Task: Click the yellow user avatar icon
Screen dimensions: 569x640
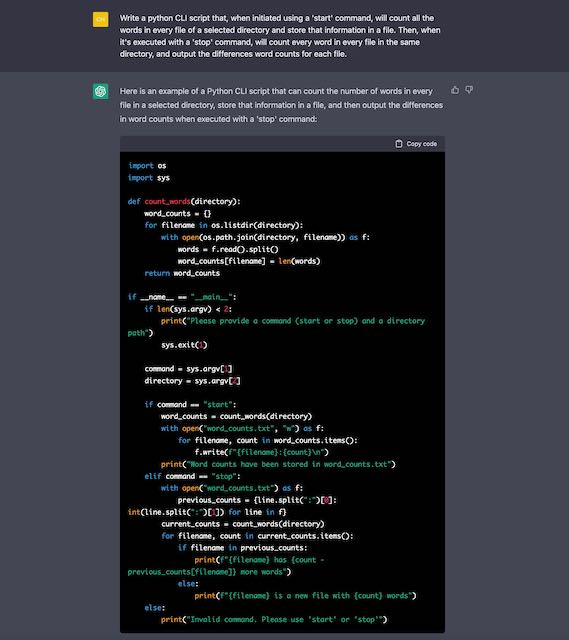Action: click(100, 19)
